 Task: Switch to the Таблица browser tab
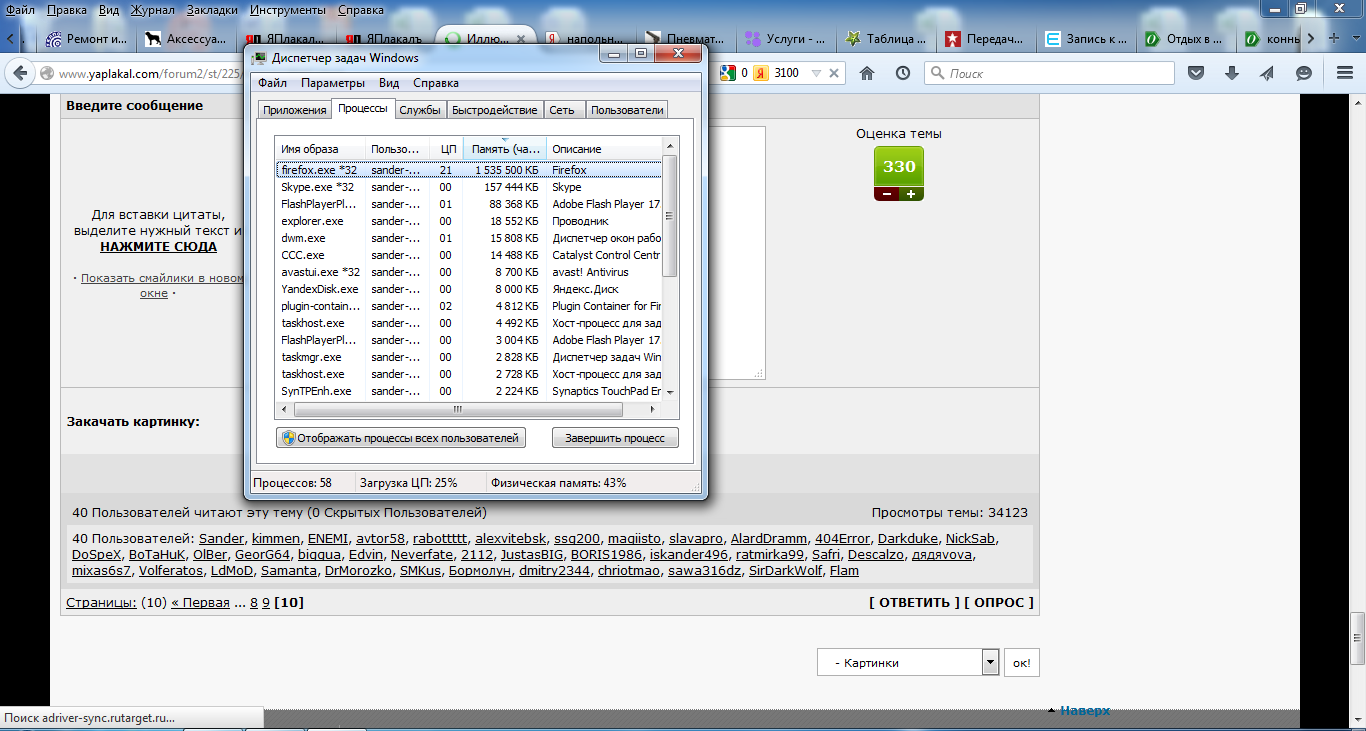point(887,39)
